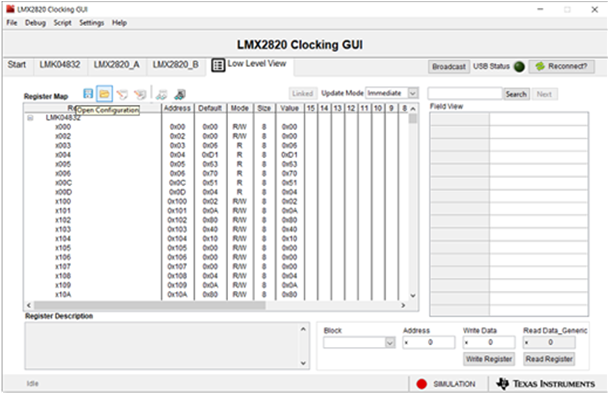The image size is (610, 395).
Task: Open the Settings menu
Action: tap(91, 23)
